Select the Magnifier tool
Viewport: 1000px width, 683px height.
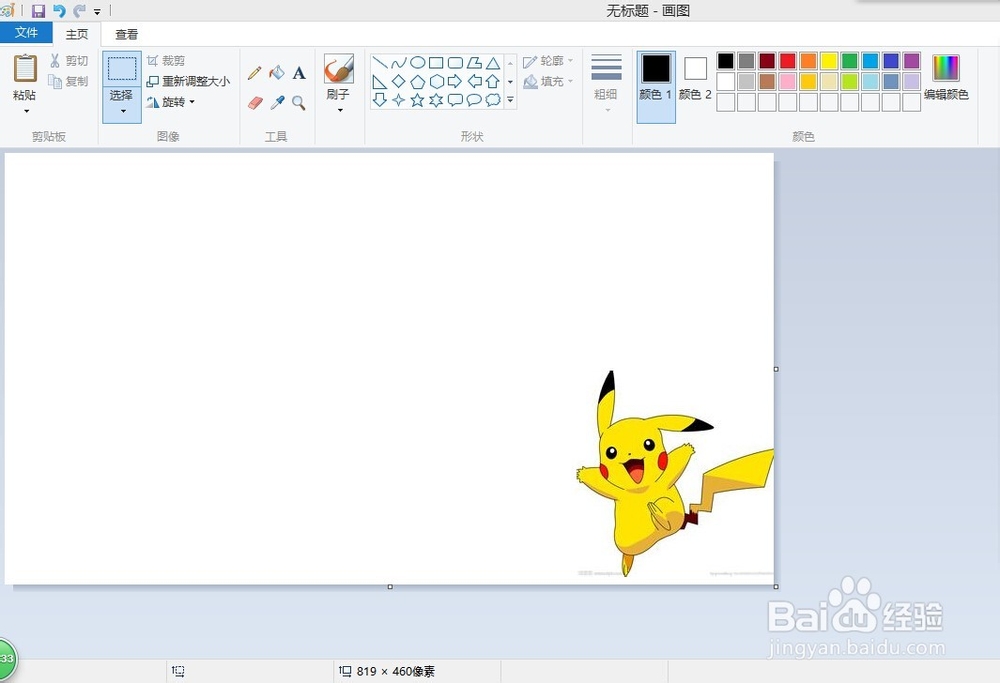pos(298,103)
